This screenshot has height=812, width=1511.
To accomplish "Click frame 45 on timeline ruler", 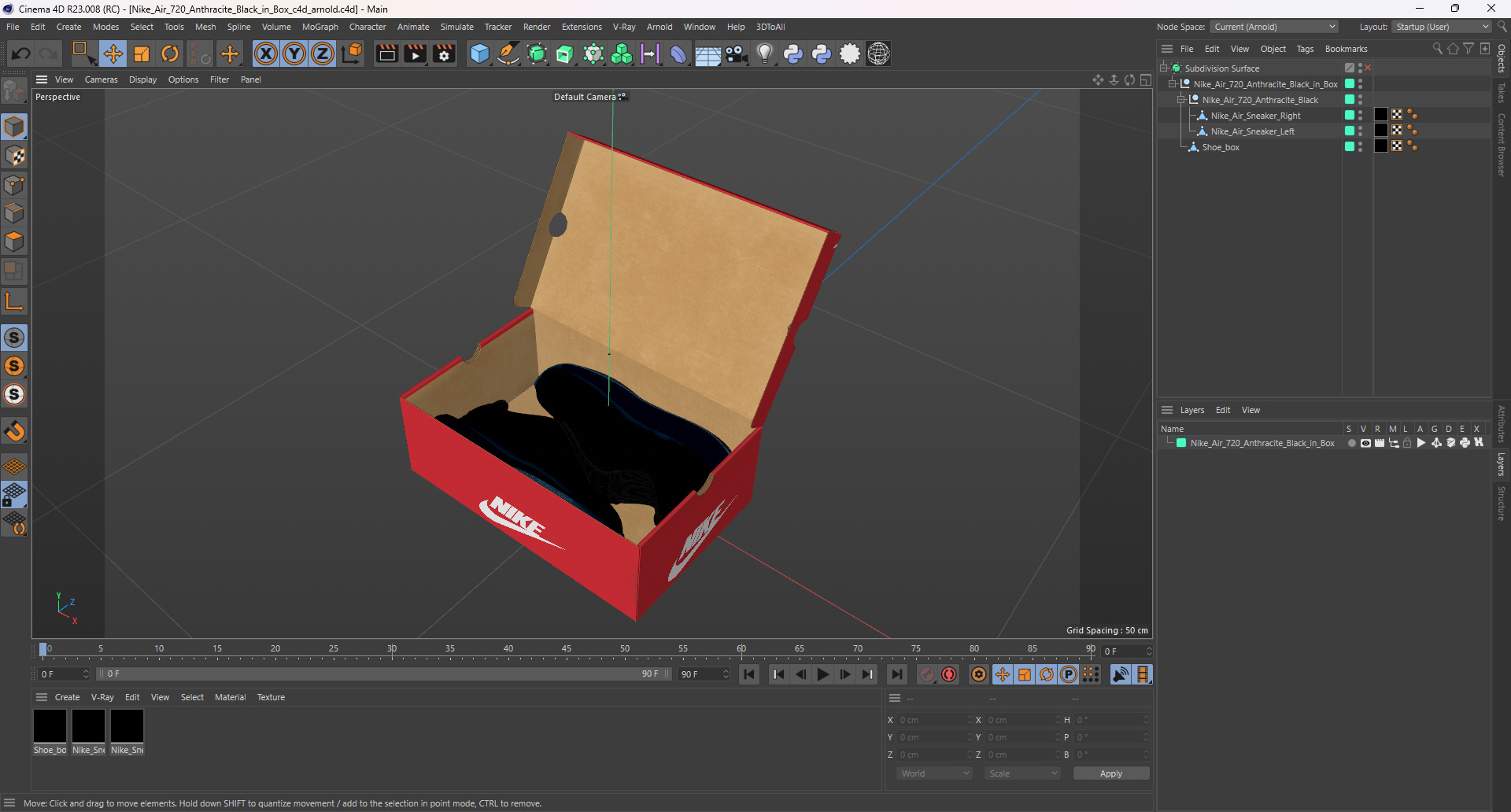I will (x=567, y=648).
